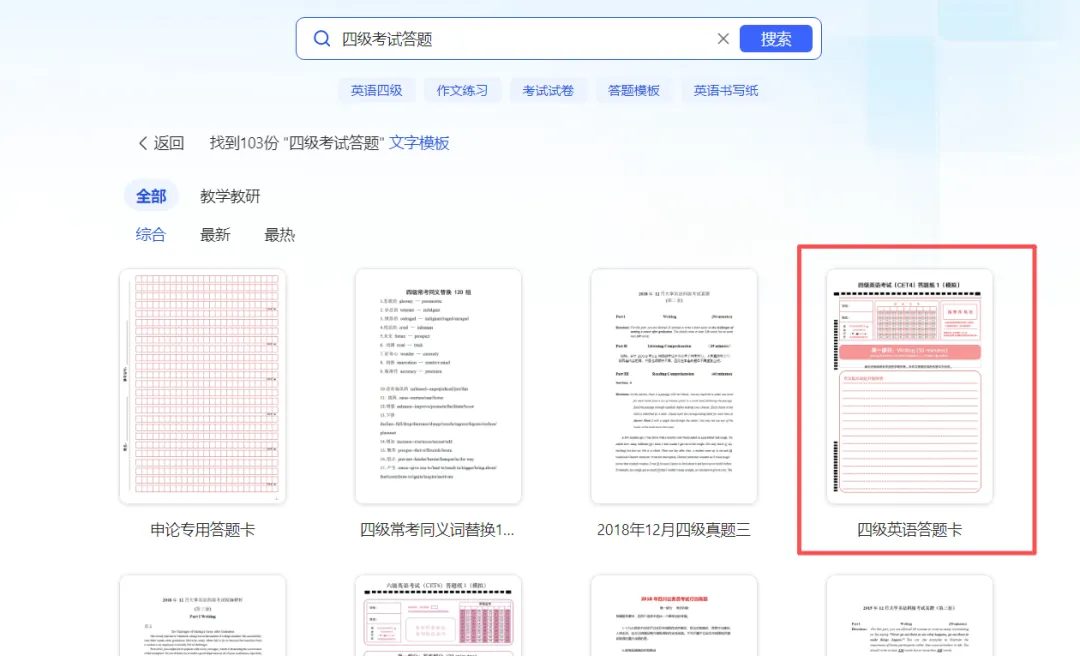This screenshot has height=656, width=1080.
Task: Open the 申论专用答题卡 template thumbnail
Action: click(202, 386)
